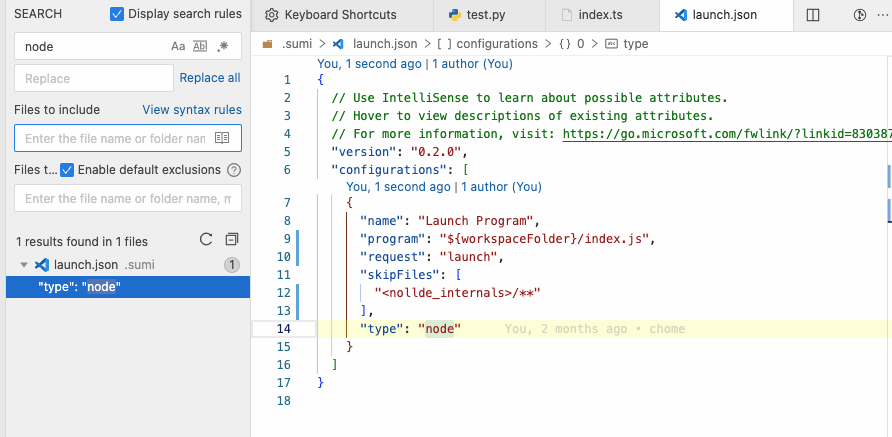Click the Replace input field
The height and width of the screenshot is (437, 892).
pos(94,78)
